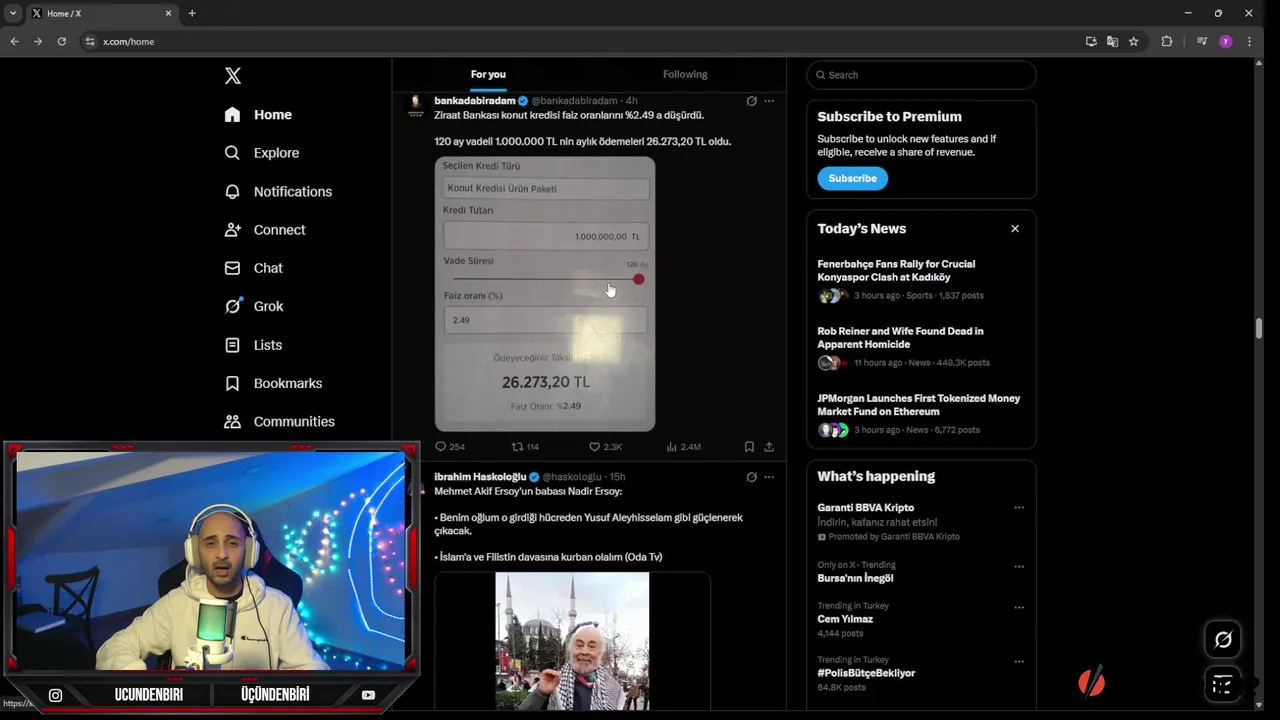Open Notifications in the sidebar
Screen dimensions: 1280x720
[x=278, y=192]
